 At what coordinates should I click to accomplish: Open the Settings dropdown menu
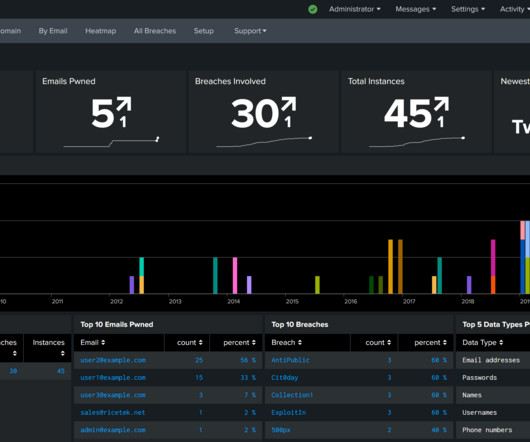coord(468,9)
